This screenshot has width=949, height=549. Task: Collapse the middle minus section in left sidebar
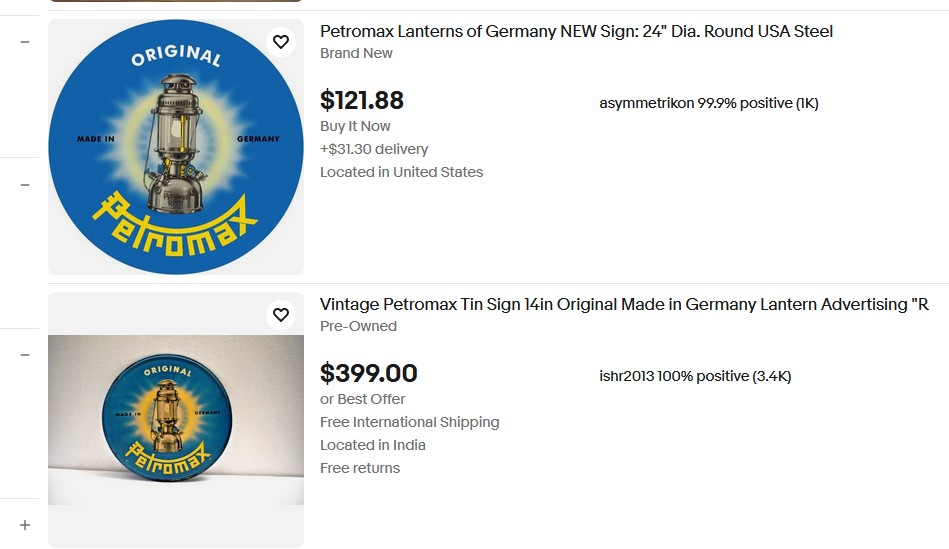[x=25, y=185]
